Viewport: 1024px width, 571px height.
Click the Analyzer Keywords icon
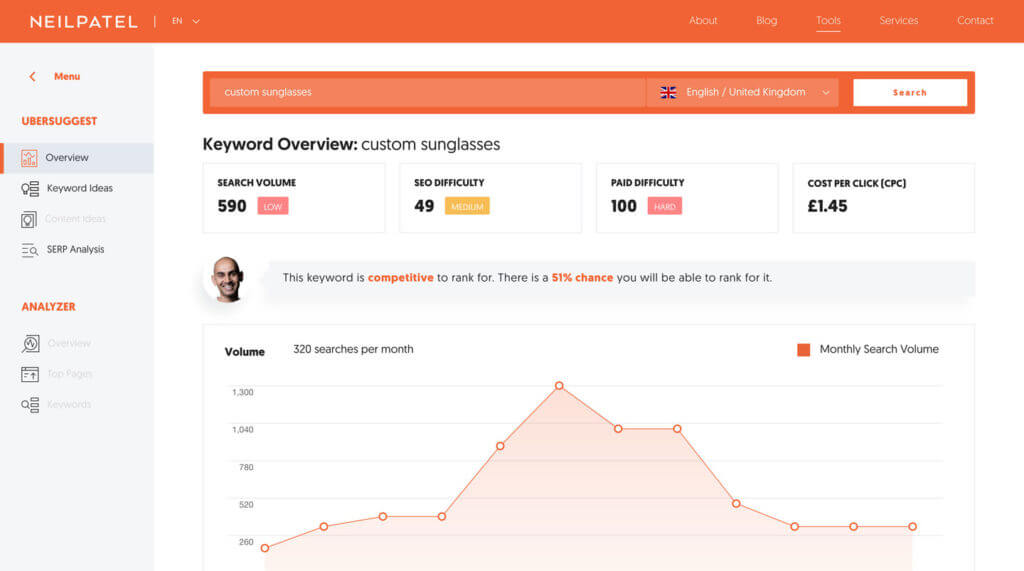click(29, 405)
